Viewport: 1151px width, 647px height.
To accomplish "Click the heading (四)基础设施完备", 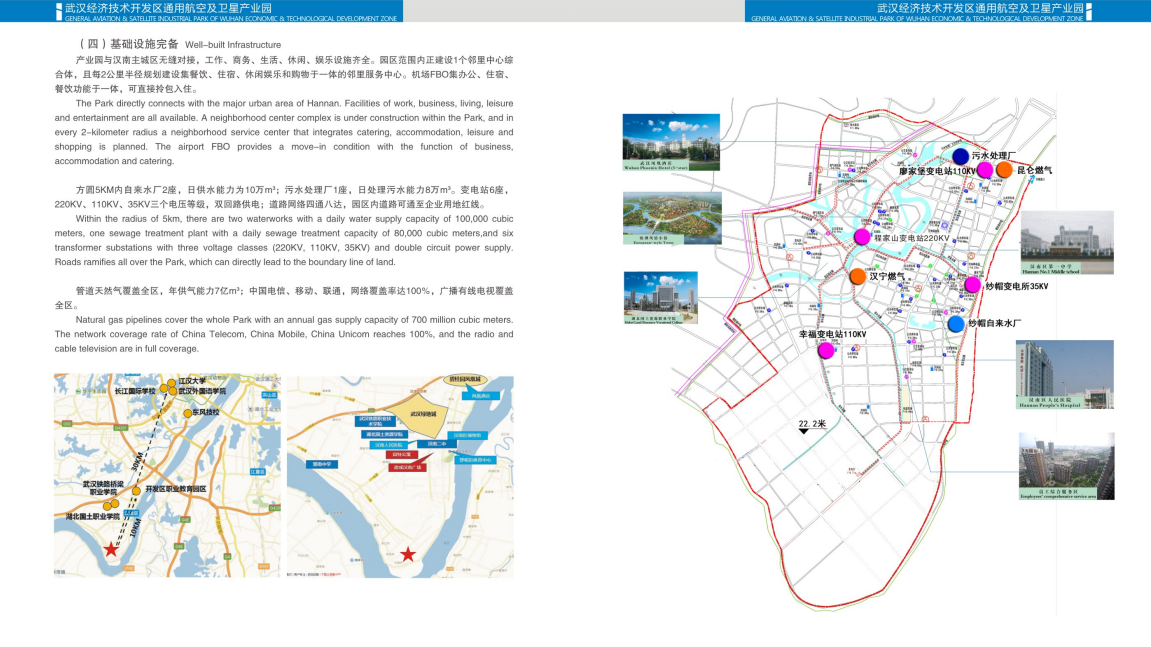I will [129, 44].
